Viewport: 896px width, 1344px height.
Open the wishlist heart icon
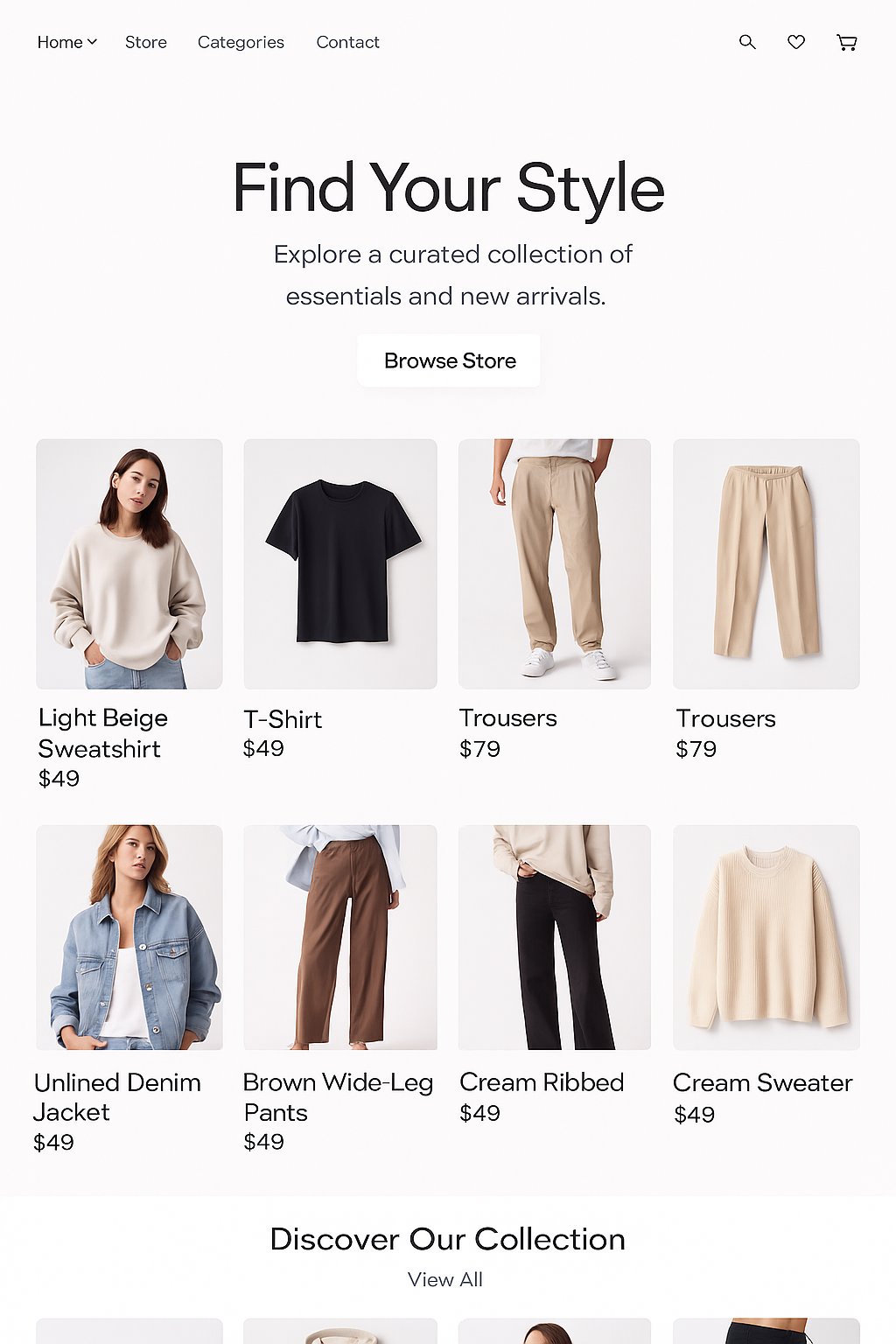[796, 42]
